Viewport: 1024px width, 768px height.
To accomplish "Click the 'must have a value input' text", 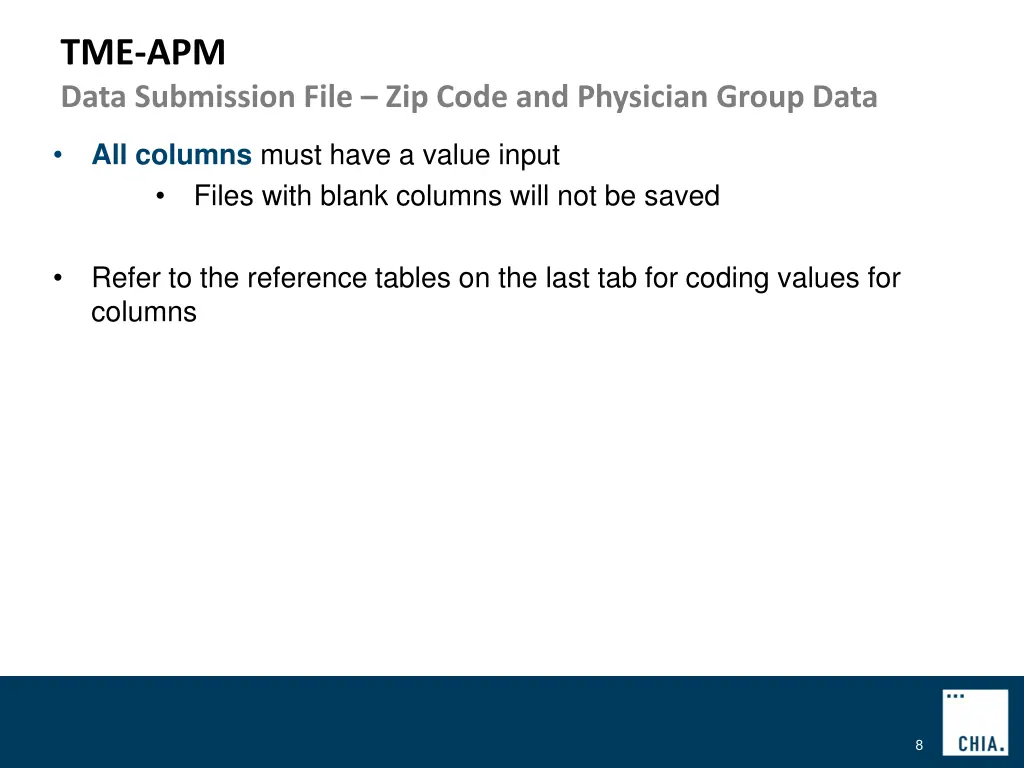I will coord(410,156).
